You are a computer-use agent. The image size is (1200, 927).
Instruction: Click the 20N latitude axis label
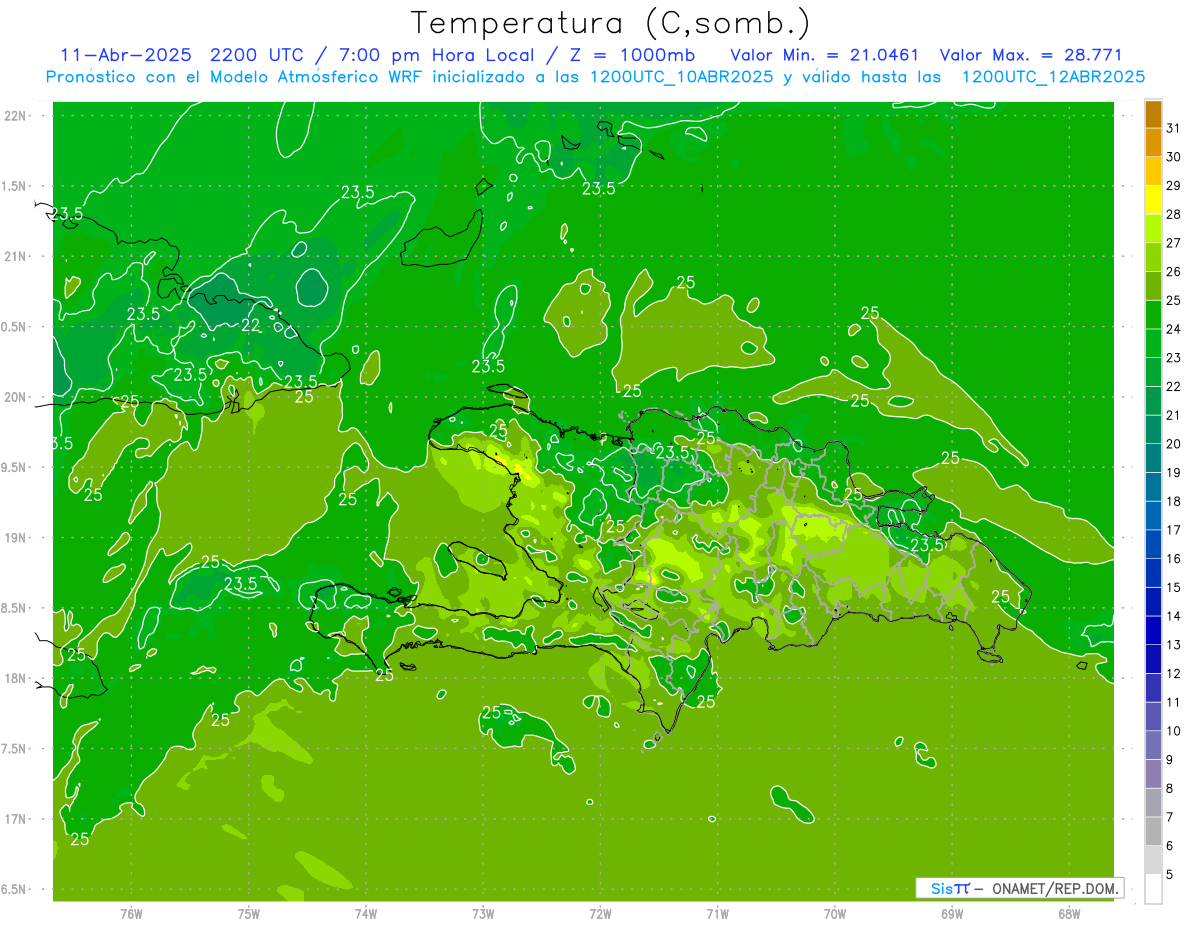[x=16, y=397]
